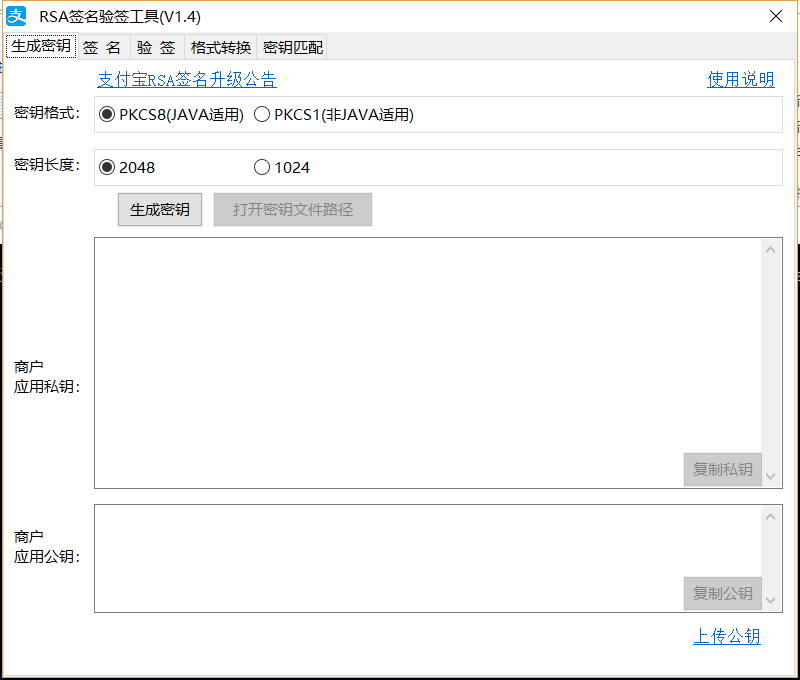Click the 复制私钥 button
Image resolution: width=800 pixels, height=680 pixels.
722,469
